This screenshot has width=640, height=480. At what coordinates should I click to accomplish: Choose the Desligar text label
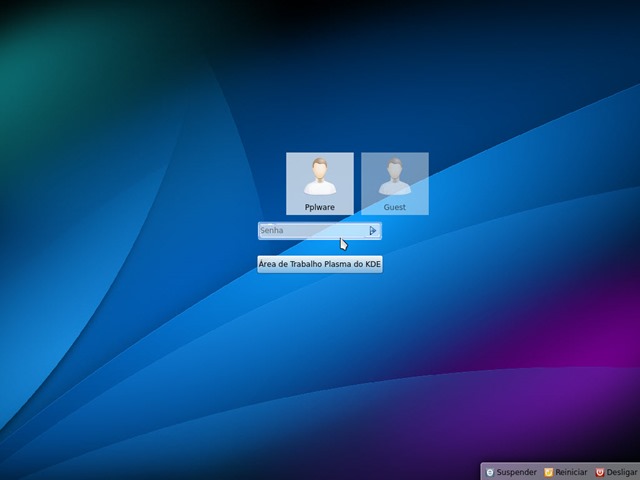(621, 472)
